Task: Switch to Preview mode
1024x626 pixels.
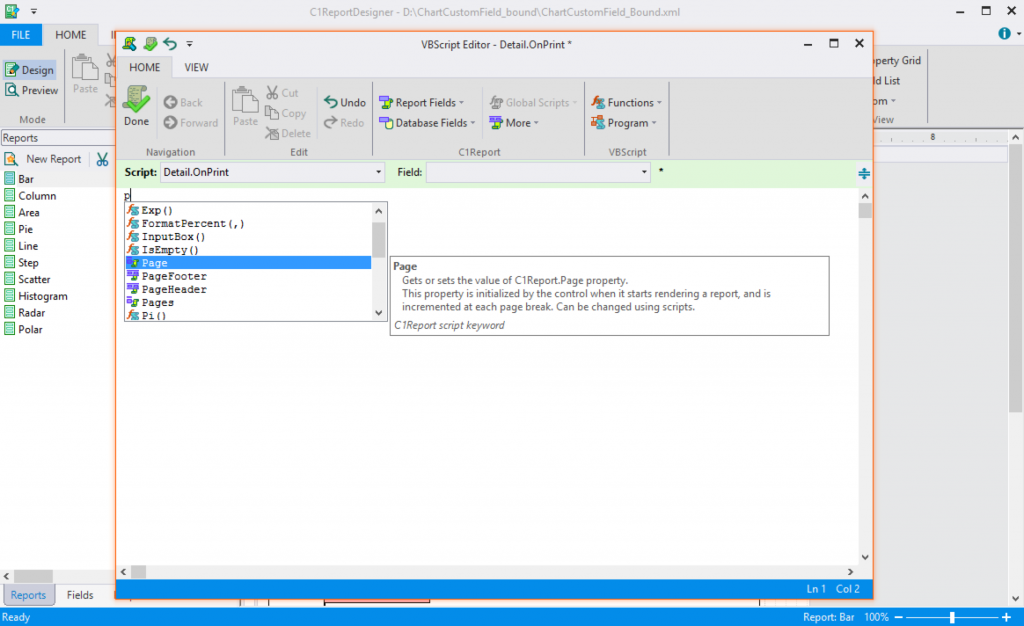Action: (x=31, y=90)
